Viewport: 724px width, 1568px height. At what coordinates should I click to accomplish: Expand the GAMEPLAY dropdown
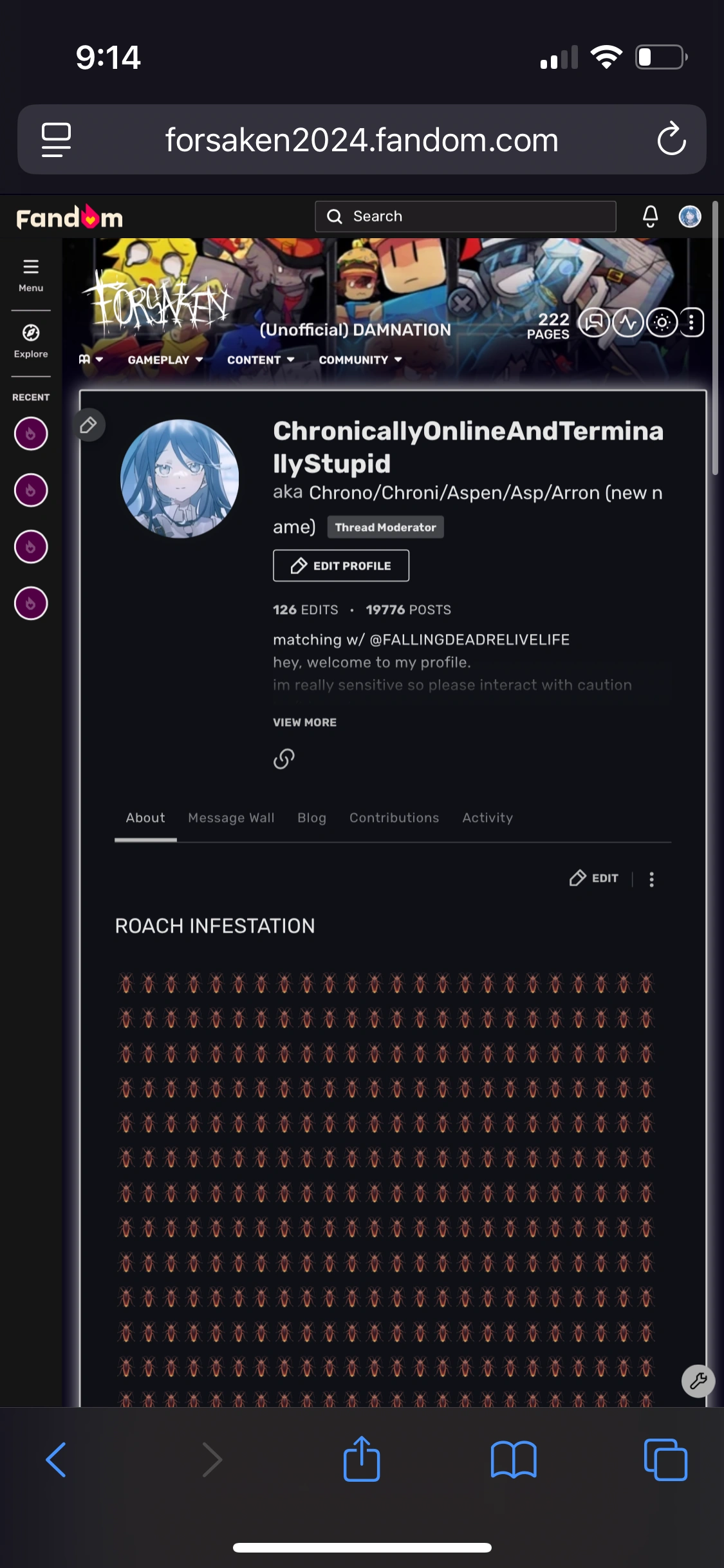[165, 360]
